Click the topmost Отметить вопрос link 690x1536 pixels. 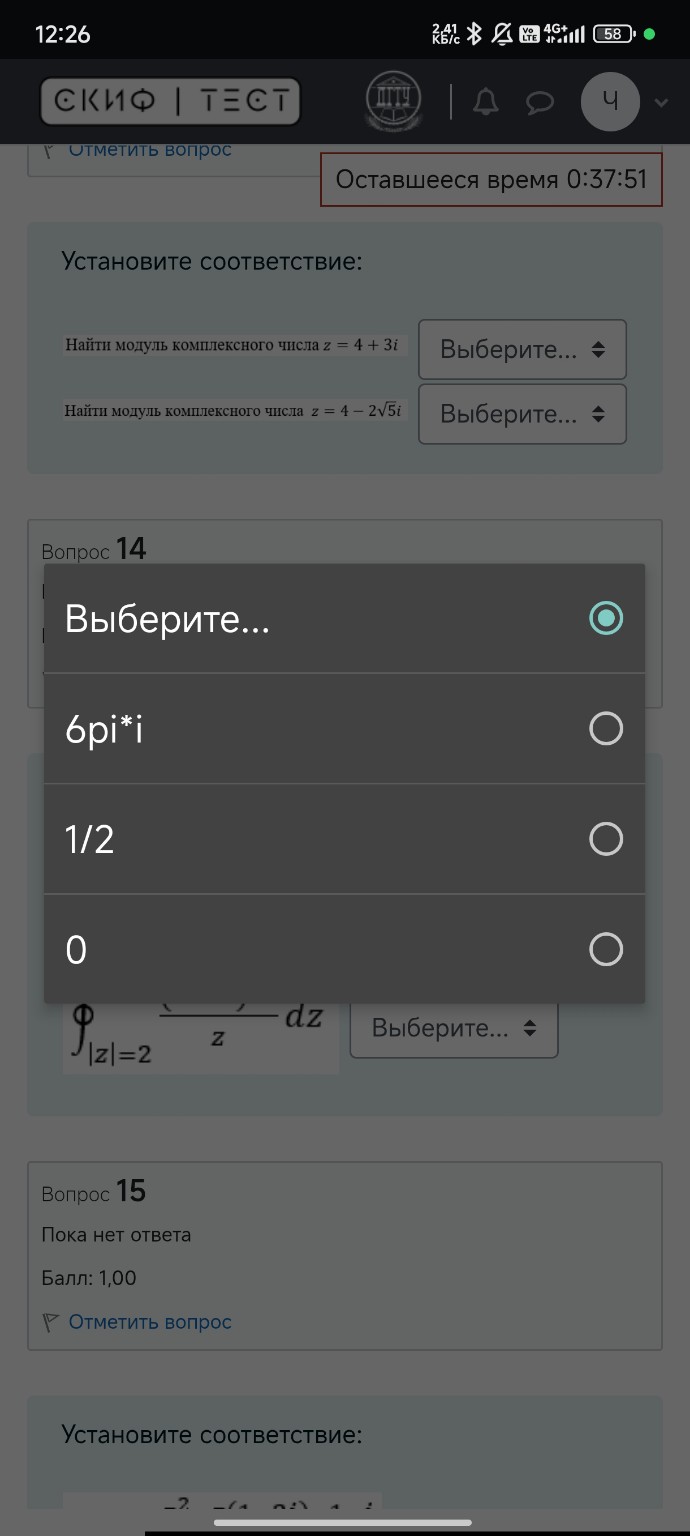click(x=149, y=148)
